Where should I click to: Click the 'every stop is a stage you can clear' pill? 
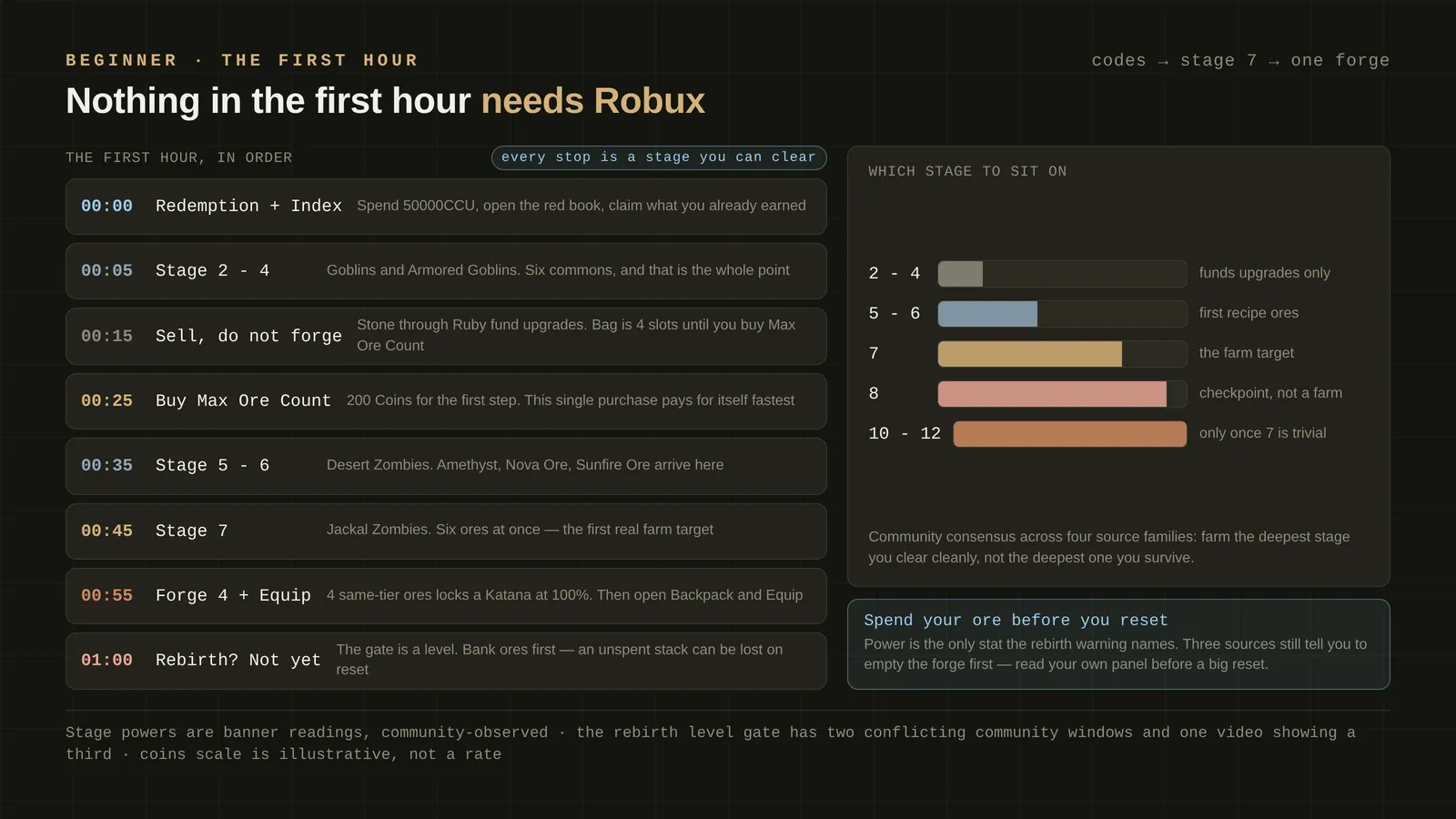click(x=659, y=157)
